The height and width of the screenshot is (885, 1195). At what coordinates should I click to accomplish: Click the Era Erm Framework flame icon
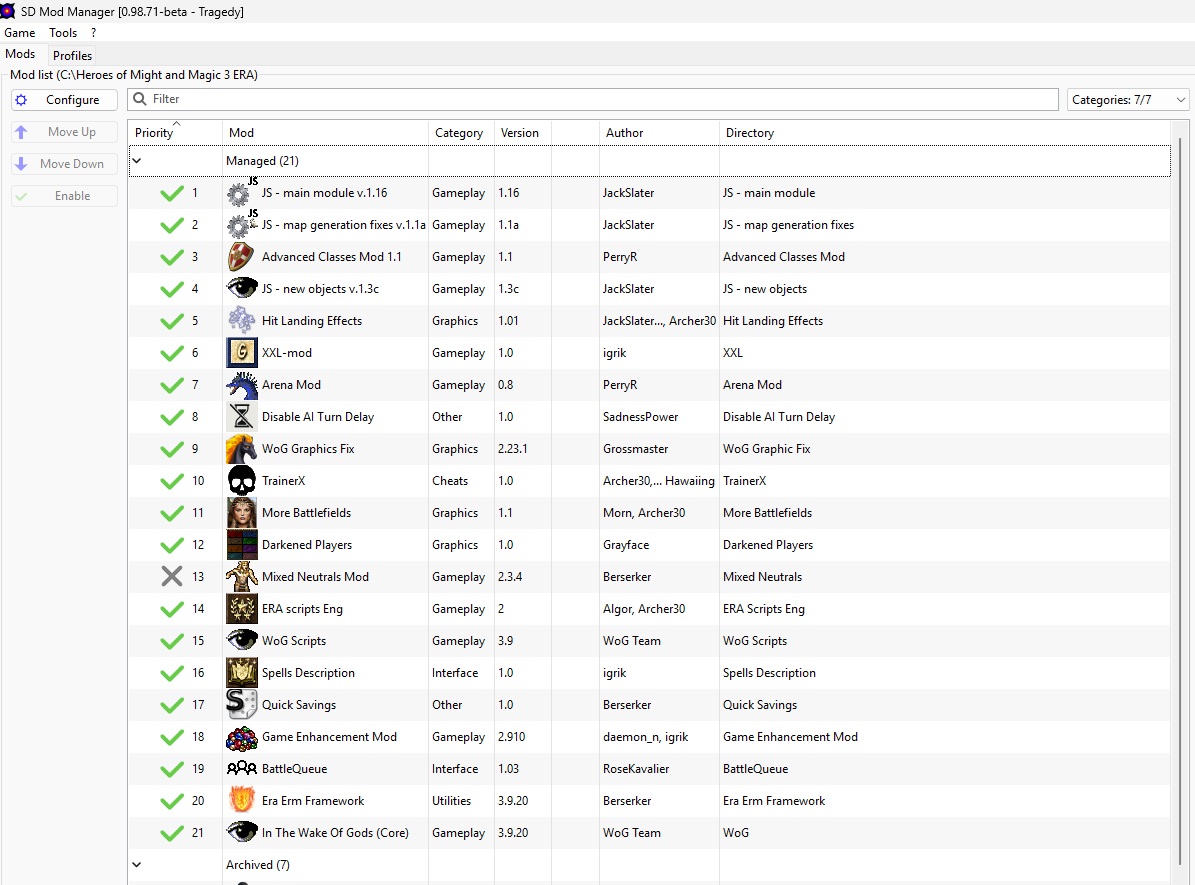(x=242, y=801)
